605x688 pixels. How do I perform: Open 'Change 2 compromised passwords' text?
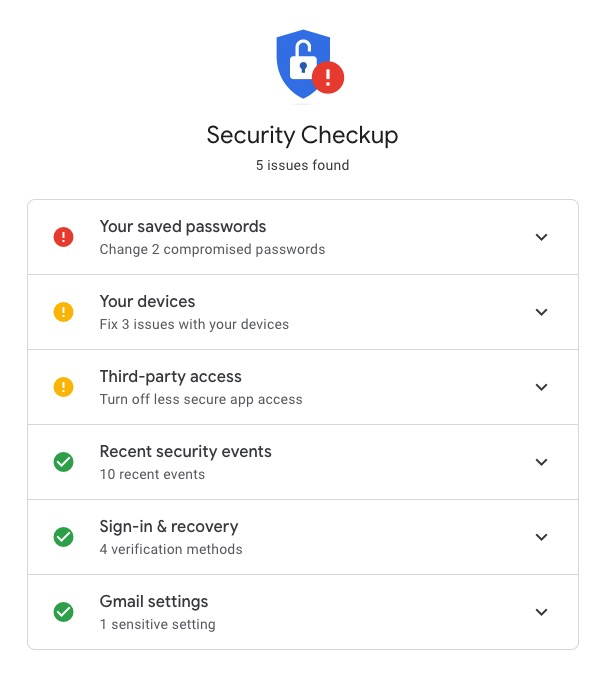[x=212, y=250]
